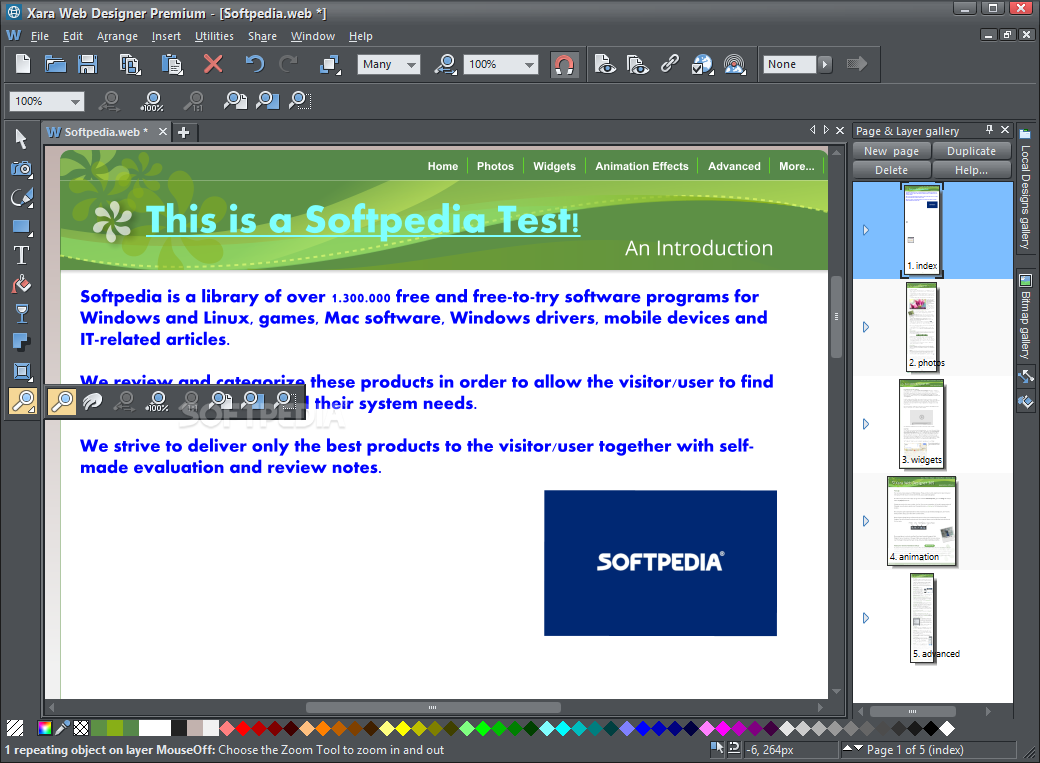The image size is (1040, 763).
Task: Switch to the Softpedia.web document tab
Action: click(106, 132)
